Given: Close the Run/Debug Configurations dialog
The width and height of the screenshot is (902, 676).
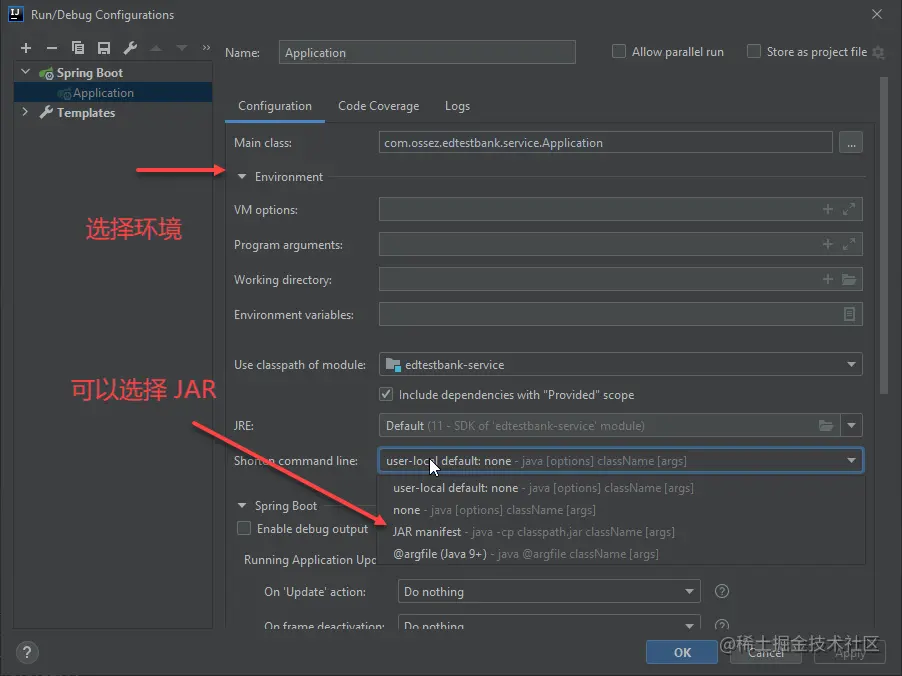Looking at the screenshot, I should tap(877, 14).
